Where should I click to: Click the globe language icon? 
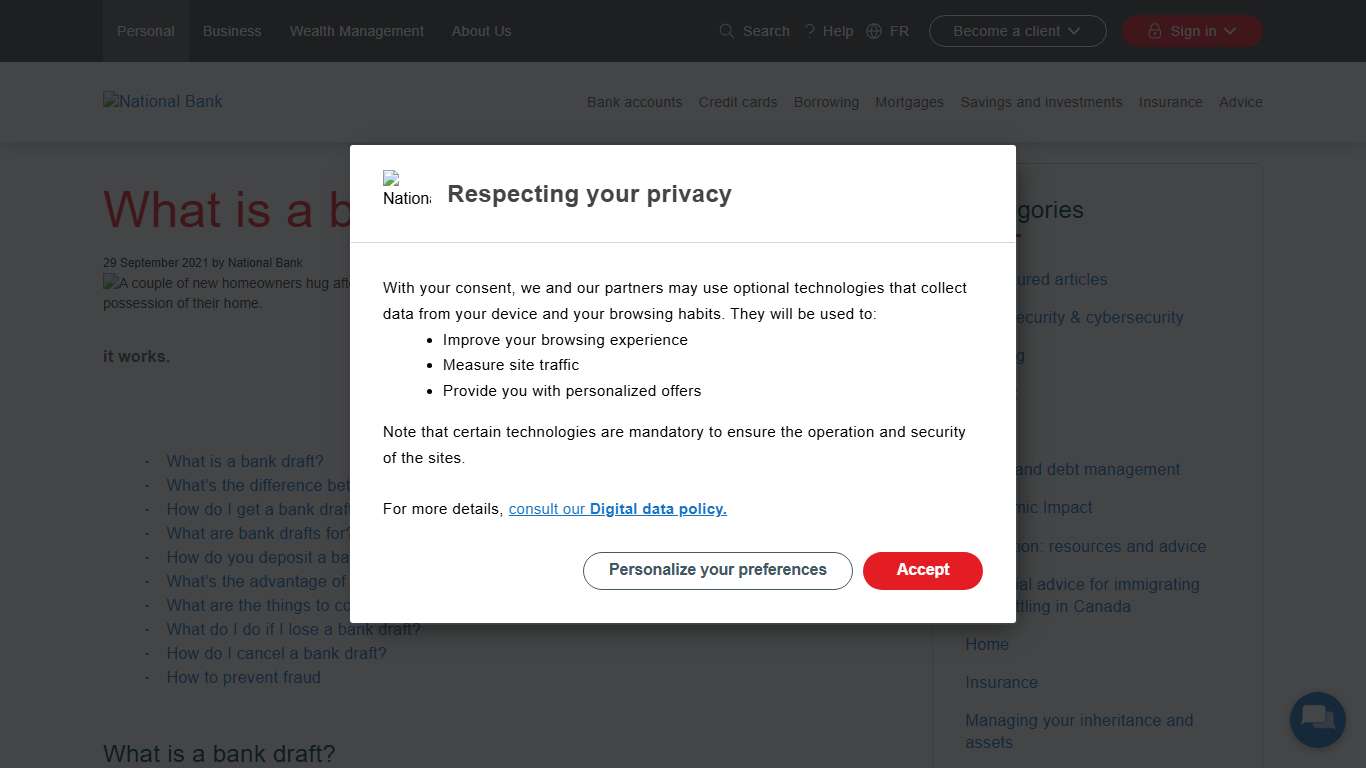874,31
